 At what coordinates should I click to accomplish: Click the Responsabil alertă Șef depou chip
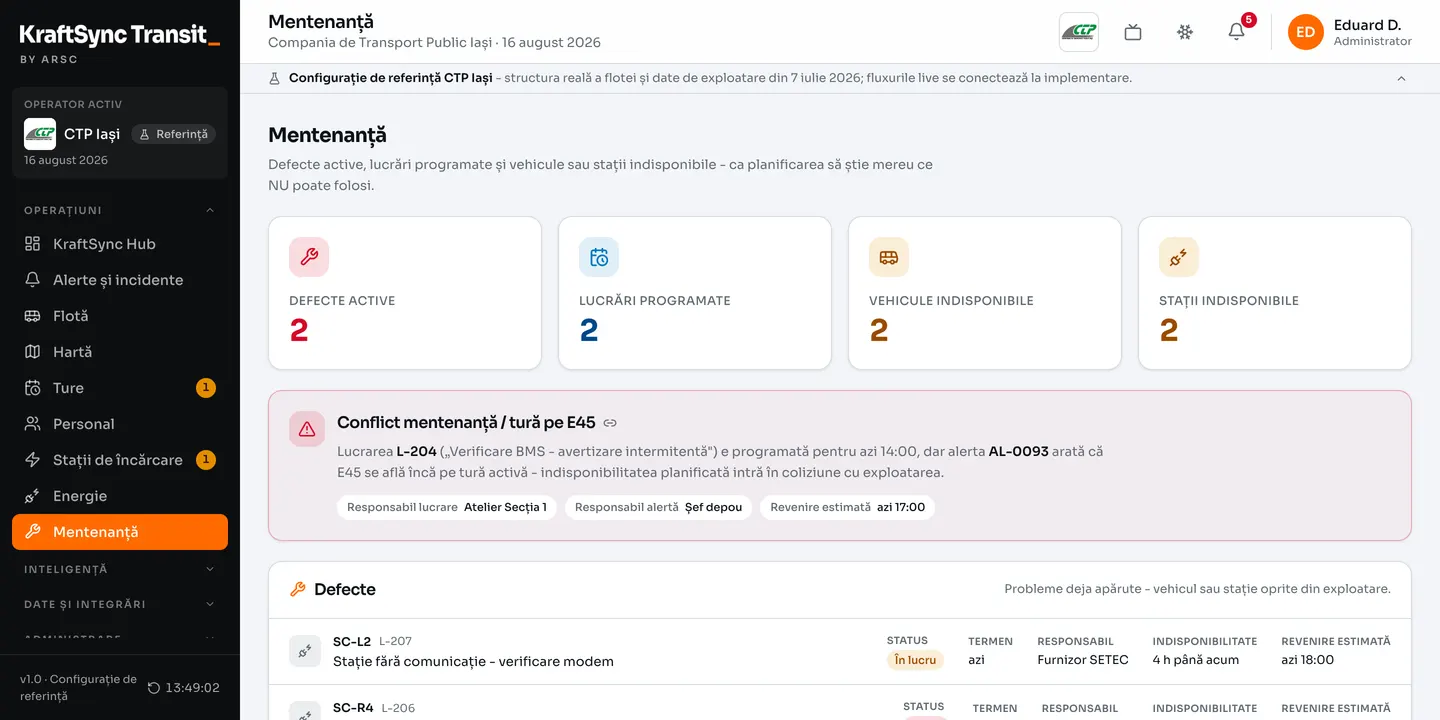pos(658,507)
